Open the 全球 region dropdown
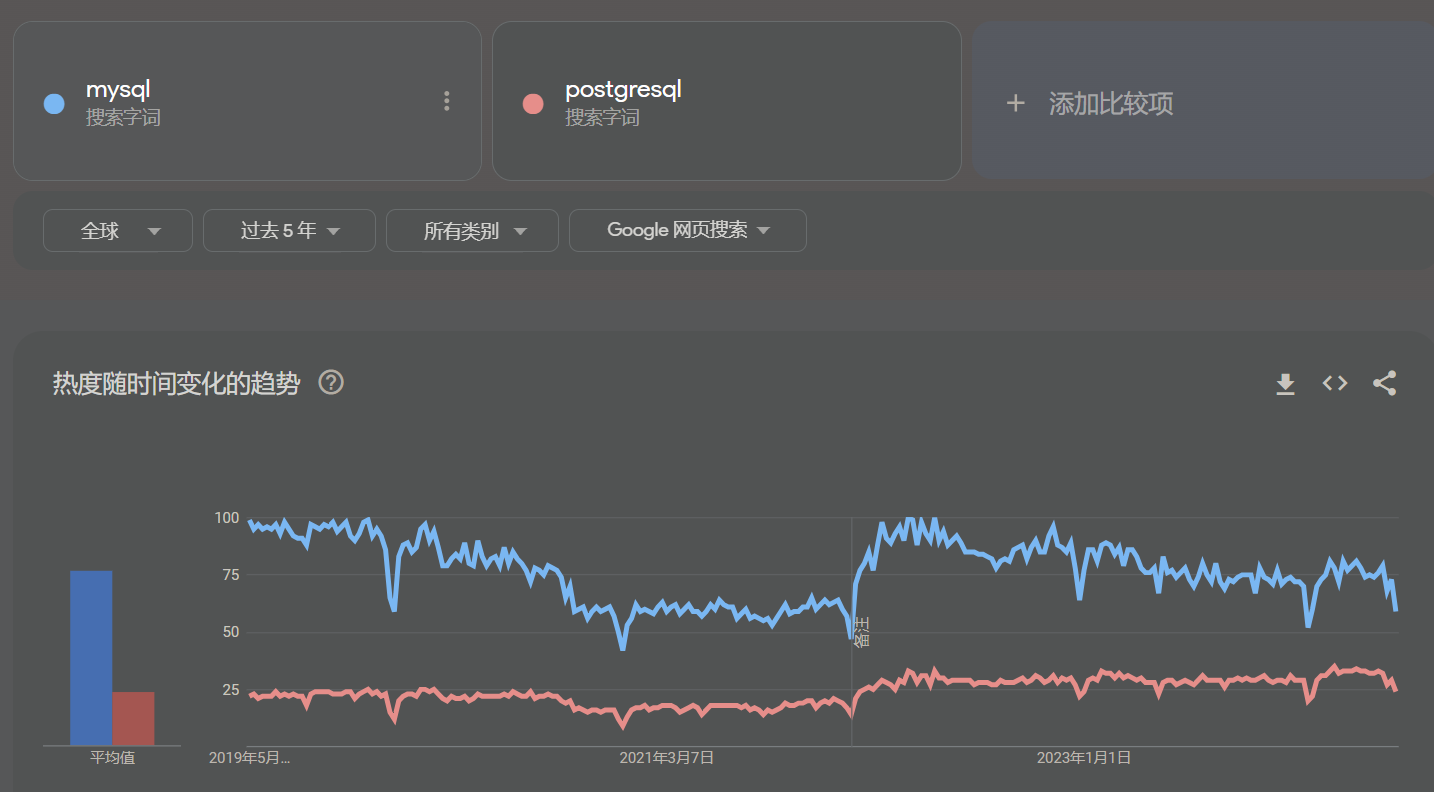This screenshot has width=1434, height=792. (117, 230)
